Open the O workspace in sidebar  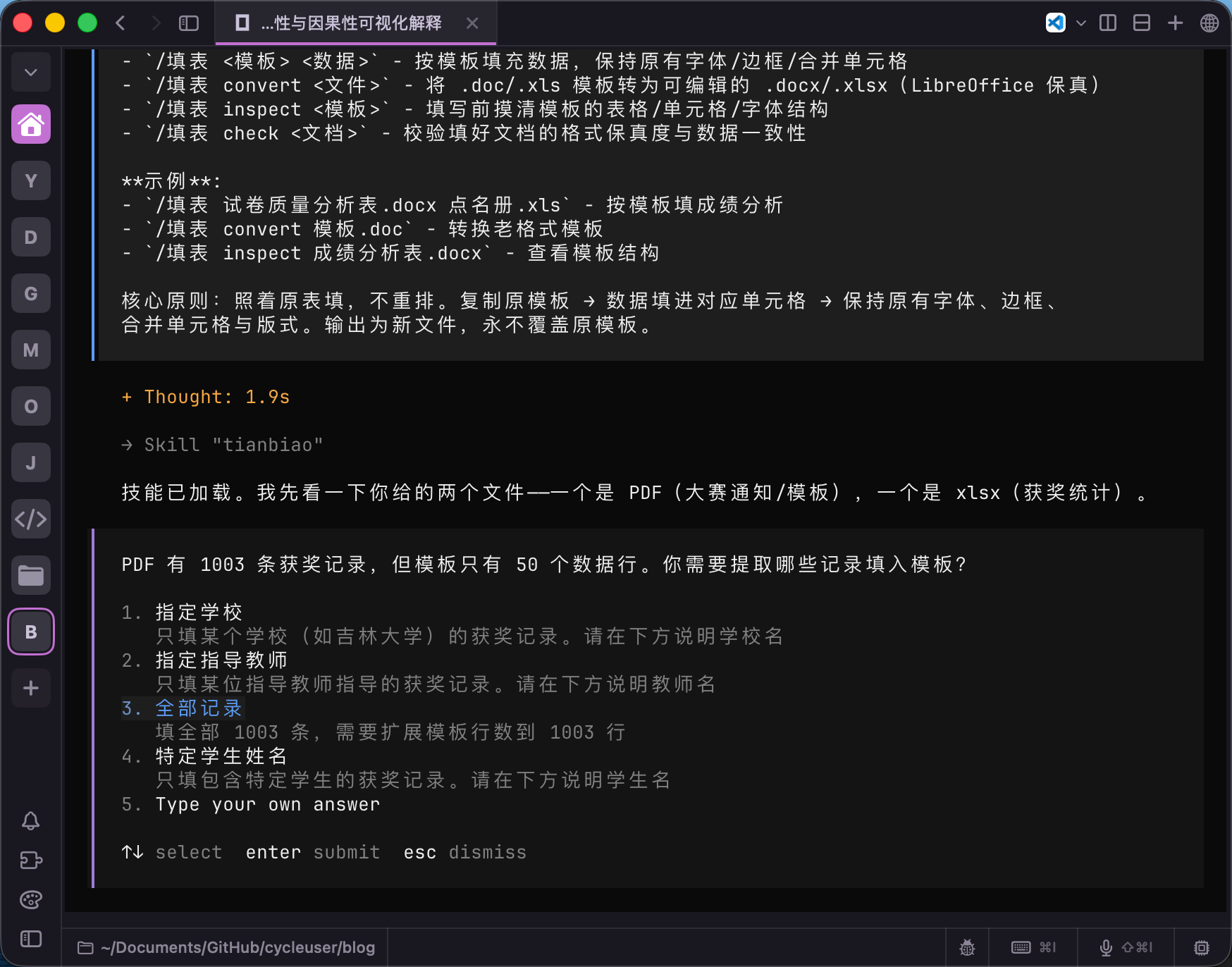pos(31,407)
